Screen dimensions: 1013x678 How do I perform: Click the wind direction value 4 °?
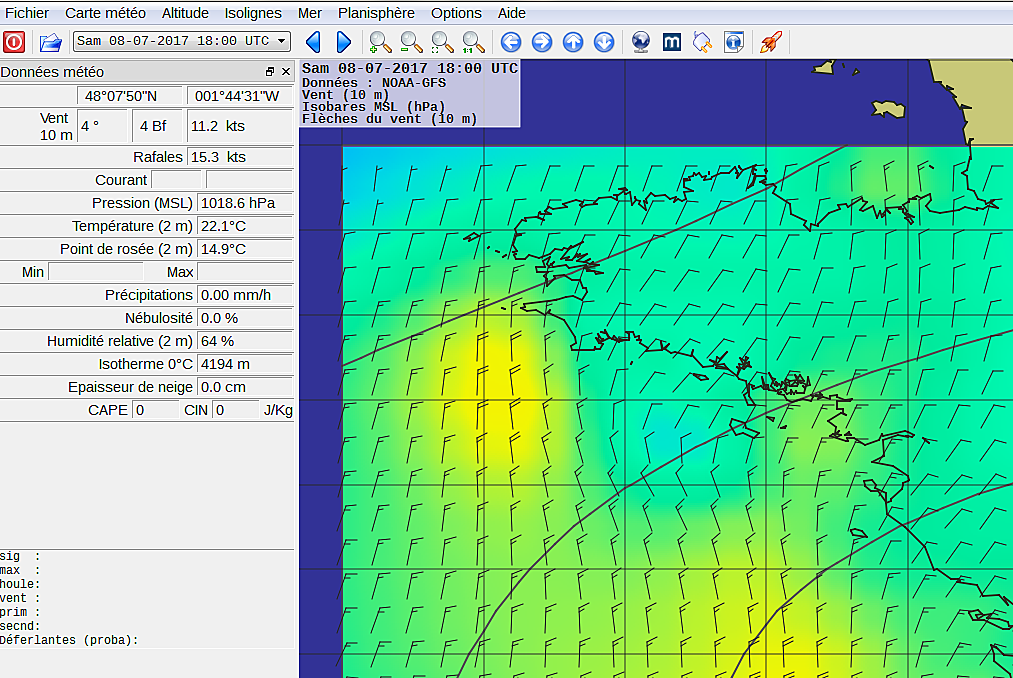point(102,126)
